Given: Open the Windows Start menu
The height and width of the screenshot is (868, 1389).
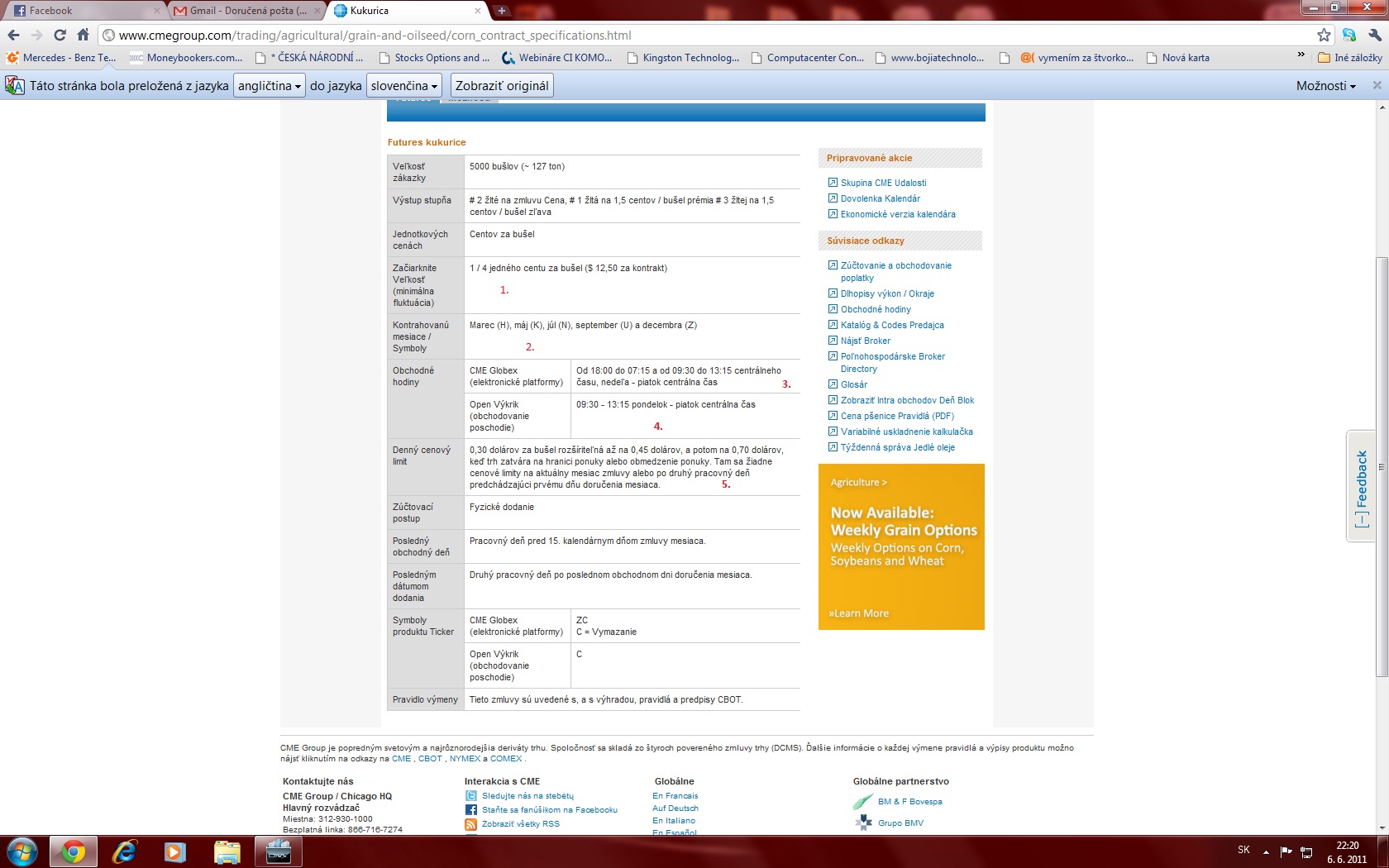Looking at the screenshot, I should point(22,851).
